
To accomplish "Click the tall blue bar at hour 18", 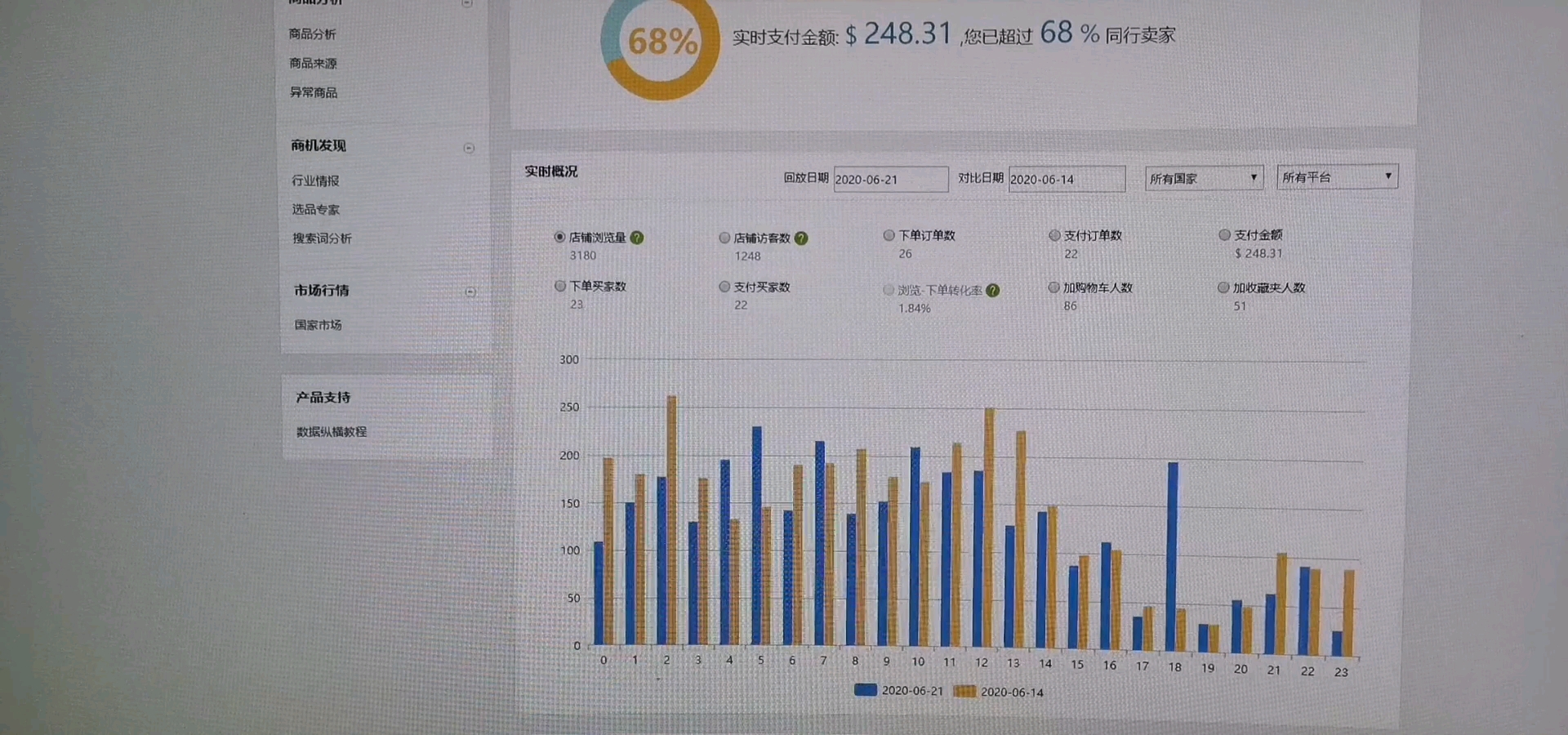I will point(1173,557).
